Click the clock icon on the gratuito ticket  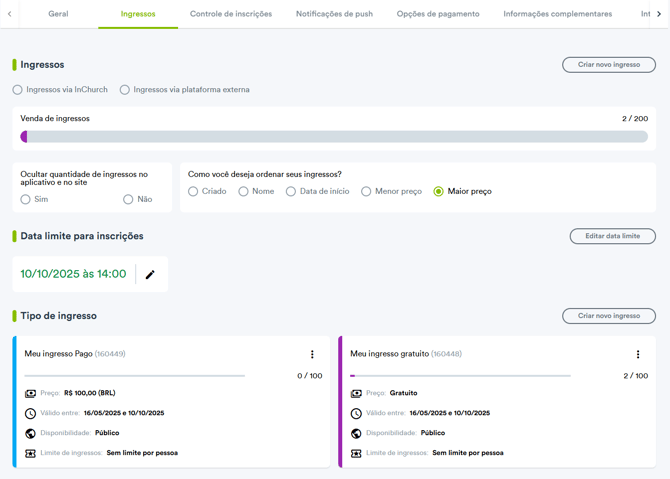(356, 413)
